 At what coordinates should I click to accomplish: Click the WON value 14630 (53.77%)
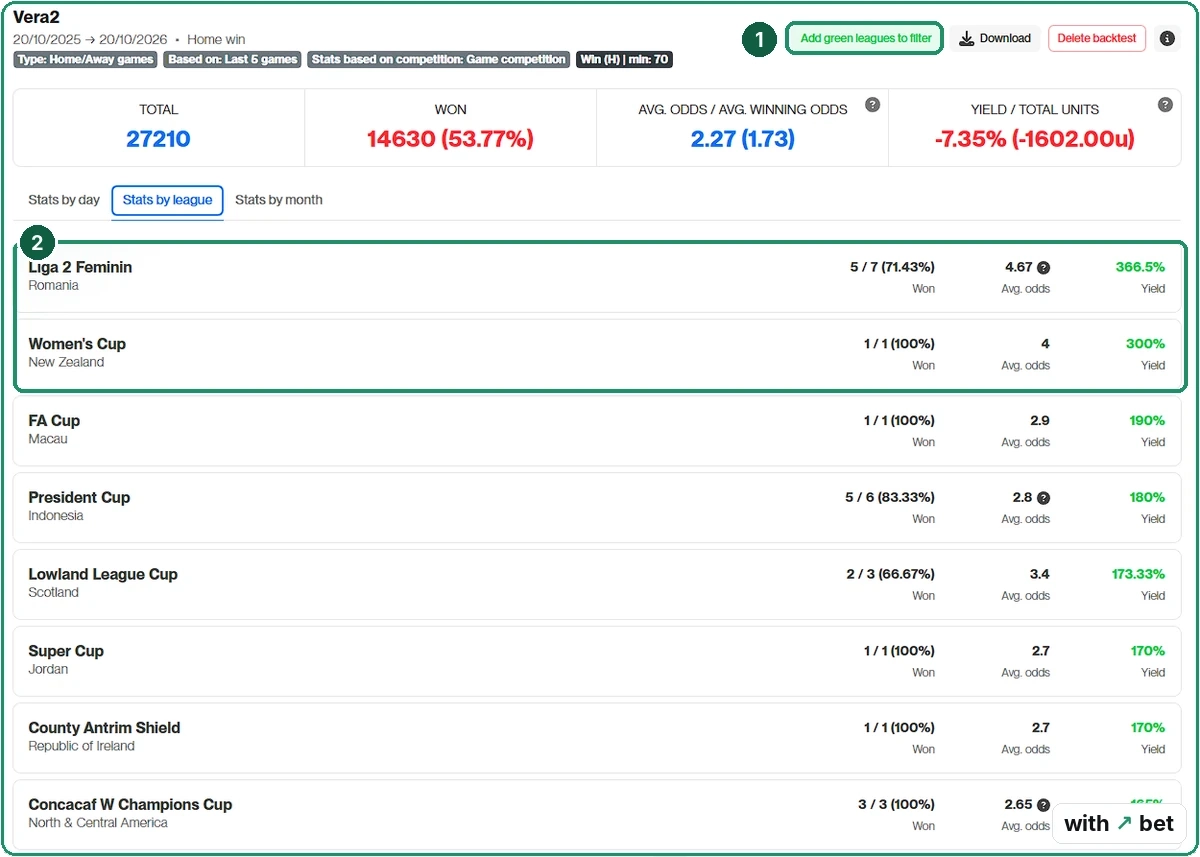(450, 139)
